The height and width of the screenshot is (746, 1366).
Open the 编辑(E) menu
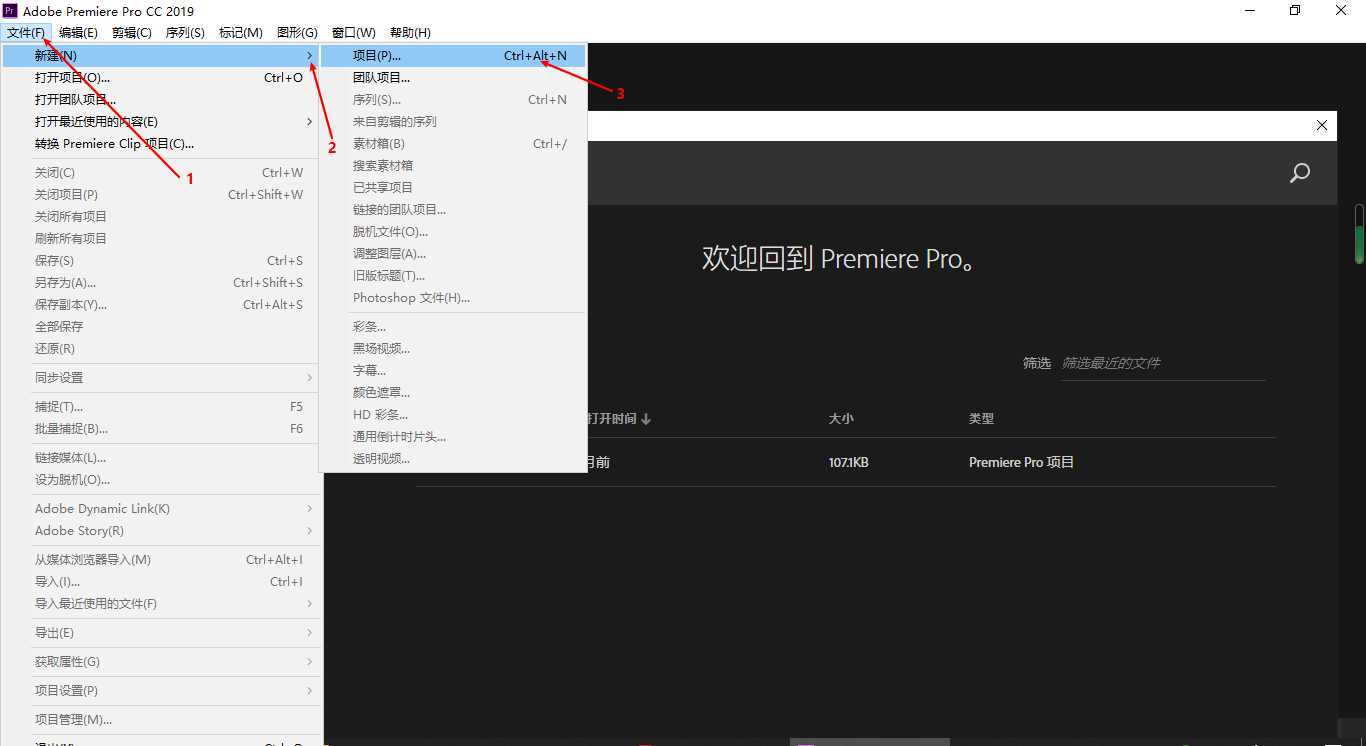(x=78, y=32)
